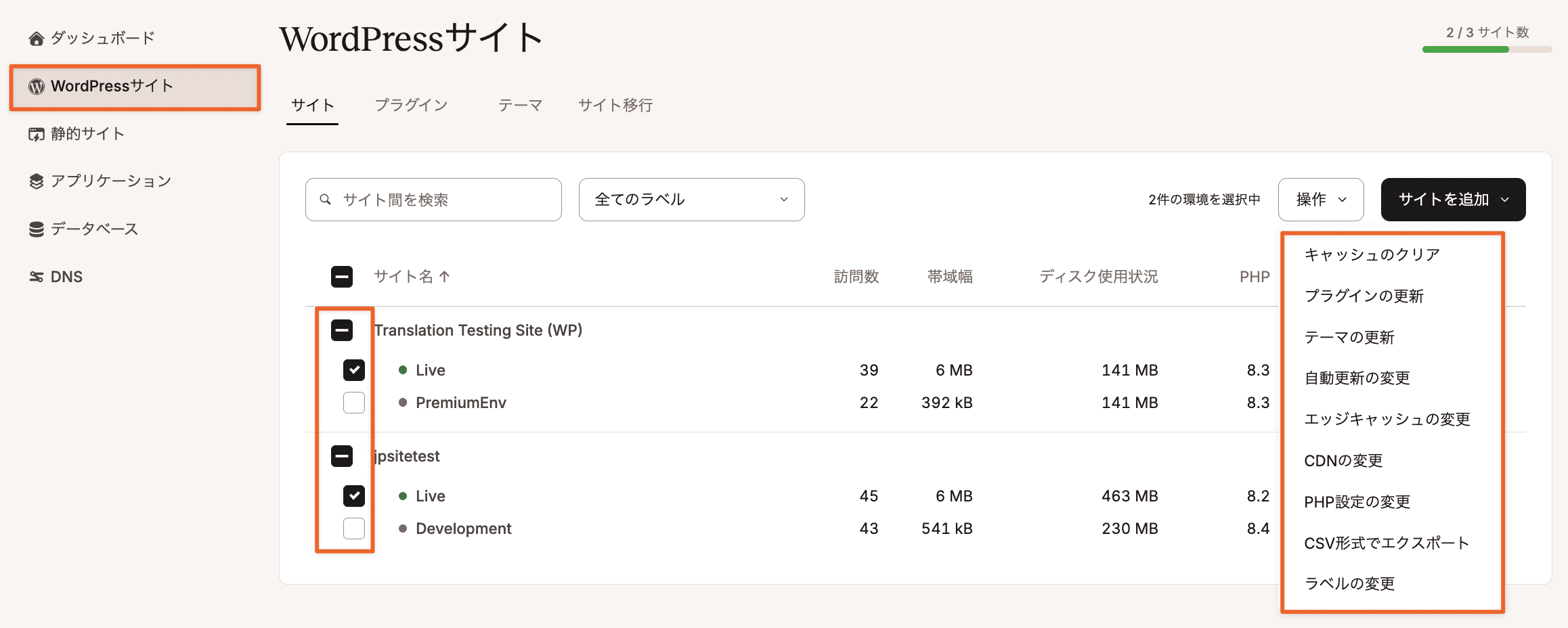Screen dimensions: 1568x628
Task: Open the 操作 actions dropdown
Action: tap(1321, 200)
